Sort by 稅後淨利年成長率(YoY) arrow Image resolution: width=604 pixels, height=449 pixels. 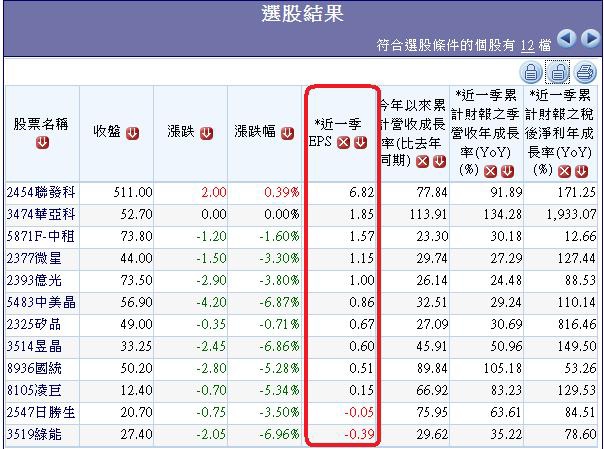[582, 171]
